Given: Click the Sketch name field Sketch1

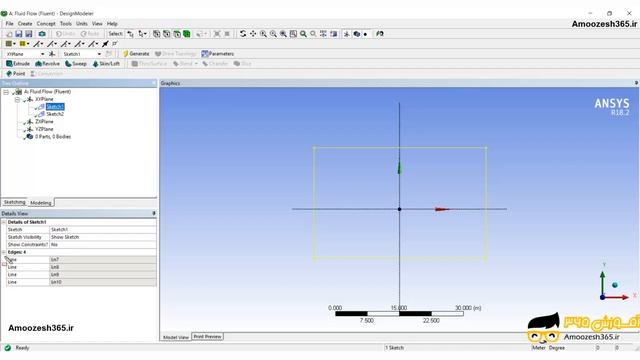Looking at the screenshot, I should pyautogui.click(x=103, y=229).
